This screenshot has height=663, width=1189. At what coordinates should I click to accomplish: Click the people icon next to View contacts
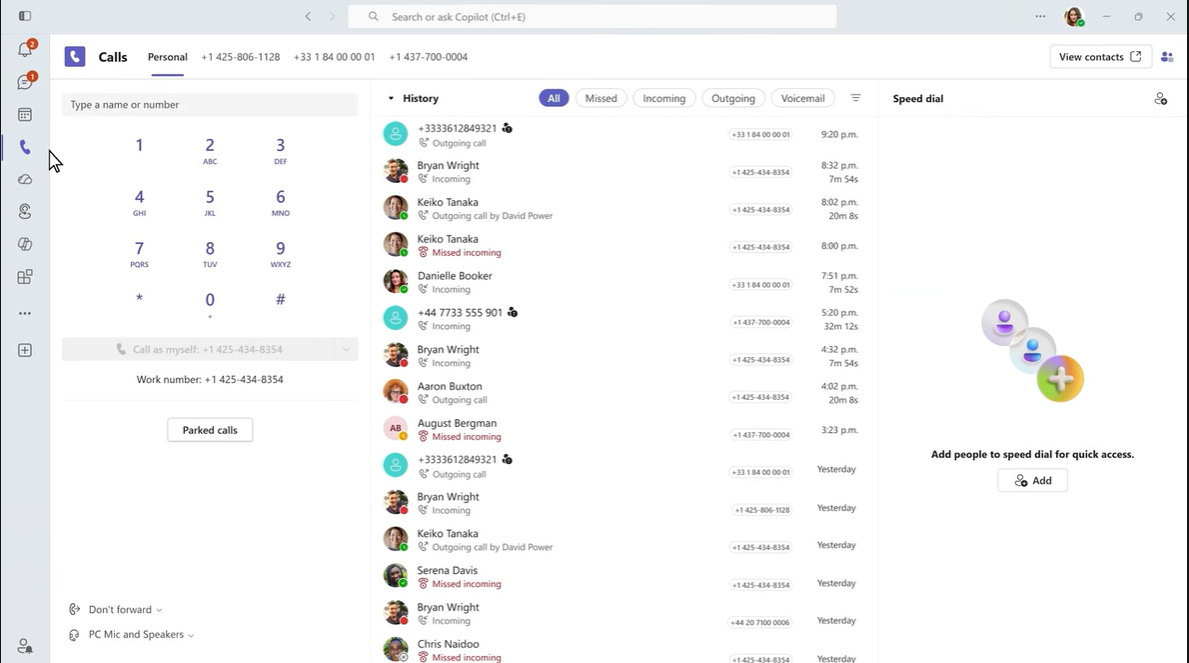click(1167, 57)
